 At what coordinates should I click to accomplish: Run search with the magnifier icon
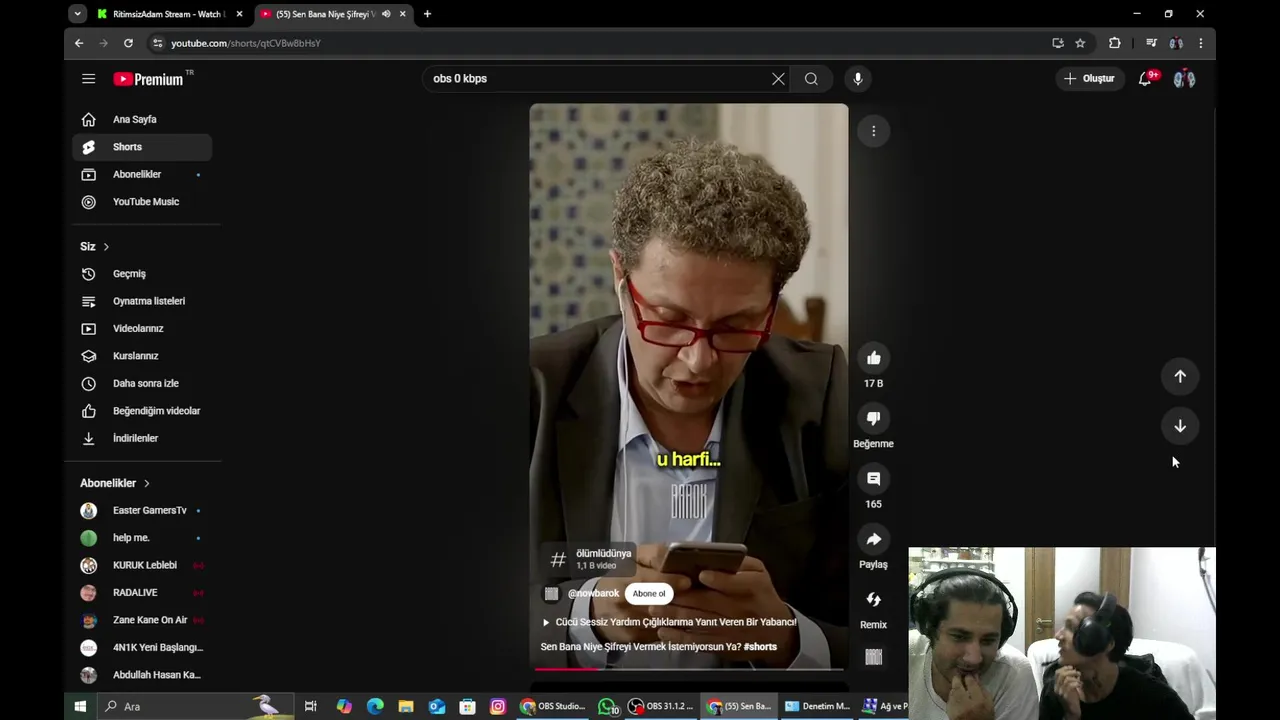(811, 79)
